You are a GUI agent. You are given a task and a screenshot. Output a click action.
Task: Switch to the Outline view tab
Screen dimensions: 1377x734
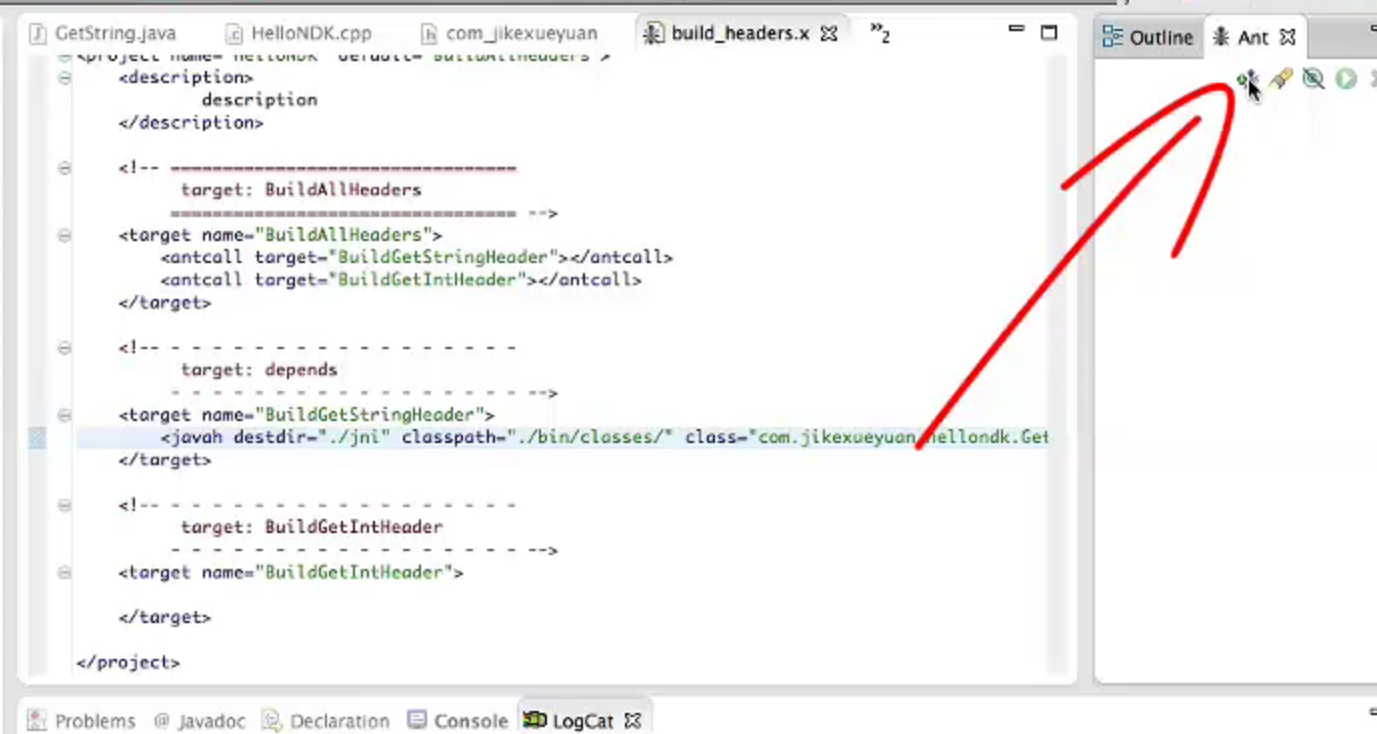(1148, 37)
